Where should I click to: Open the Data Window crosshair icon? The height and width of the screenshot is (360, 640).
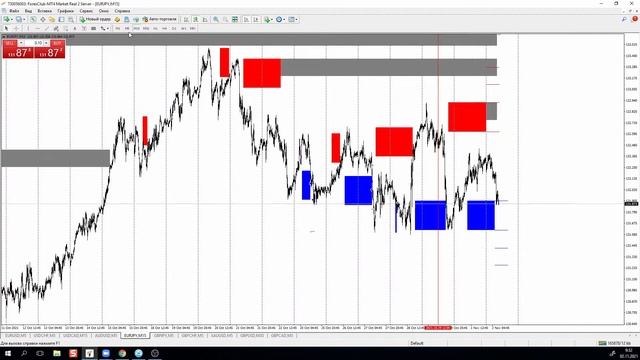point(42,19)
